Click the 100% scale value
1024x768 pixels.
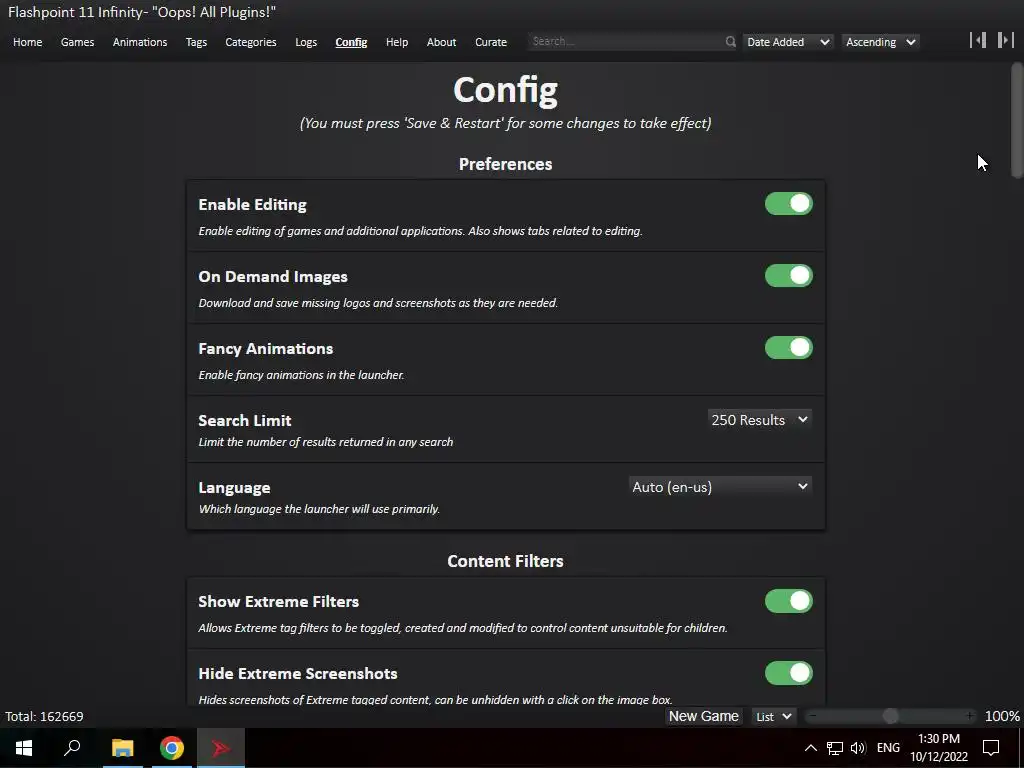1002,716
